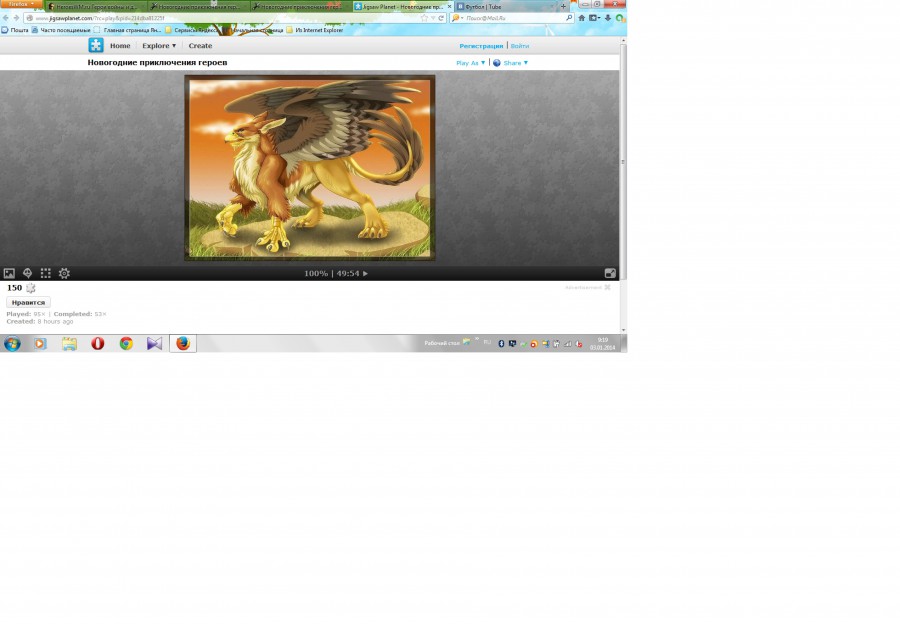Show the puzzle image preview
900x624 pixels.
pos(9,273)
